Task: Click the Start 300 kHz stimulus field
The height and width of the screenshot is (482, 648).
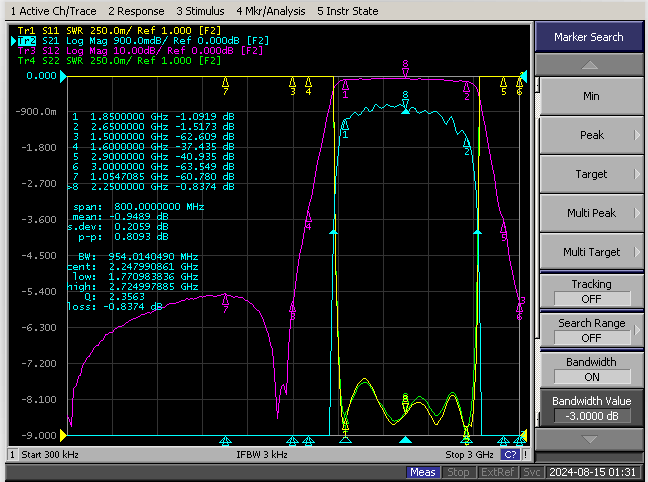Action: coord(50,455)
